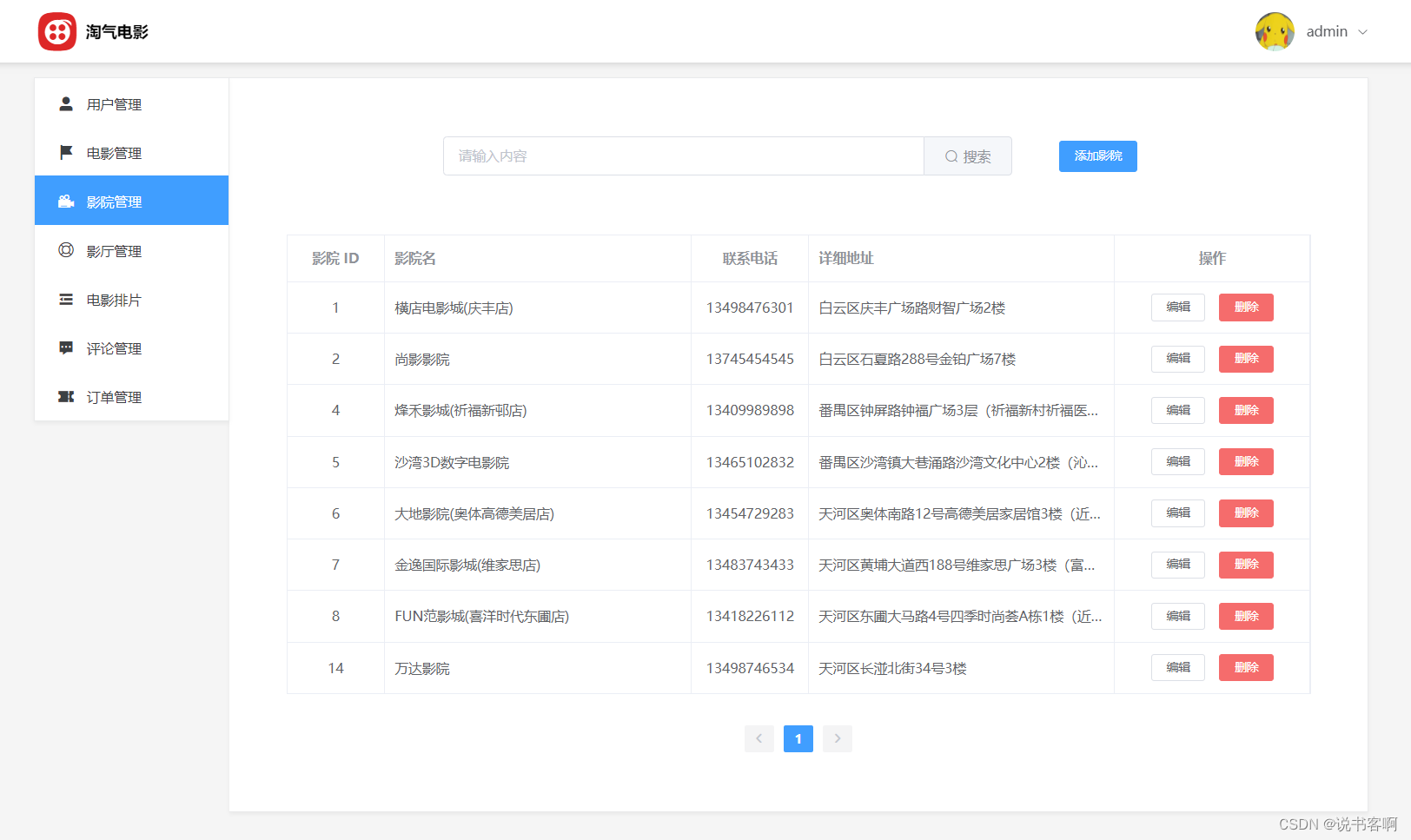Viewport: 1411px width, 840px height.
Task: Click cinema name 万达影院
Action: tap(422, 669)
